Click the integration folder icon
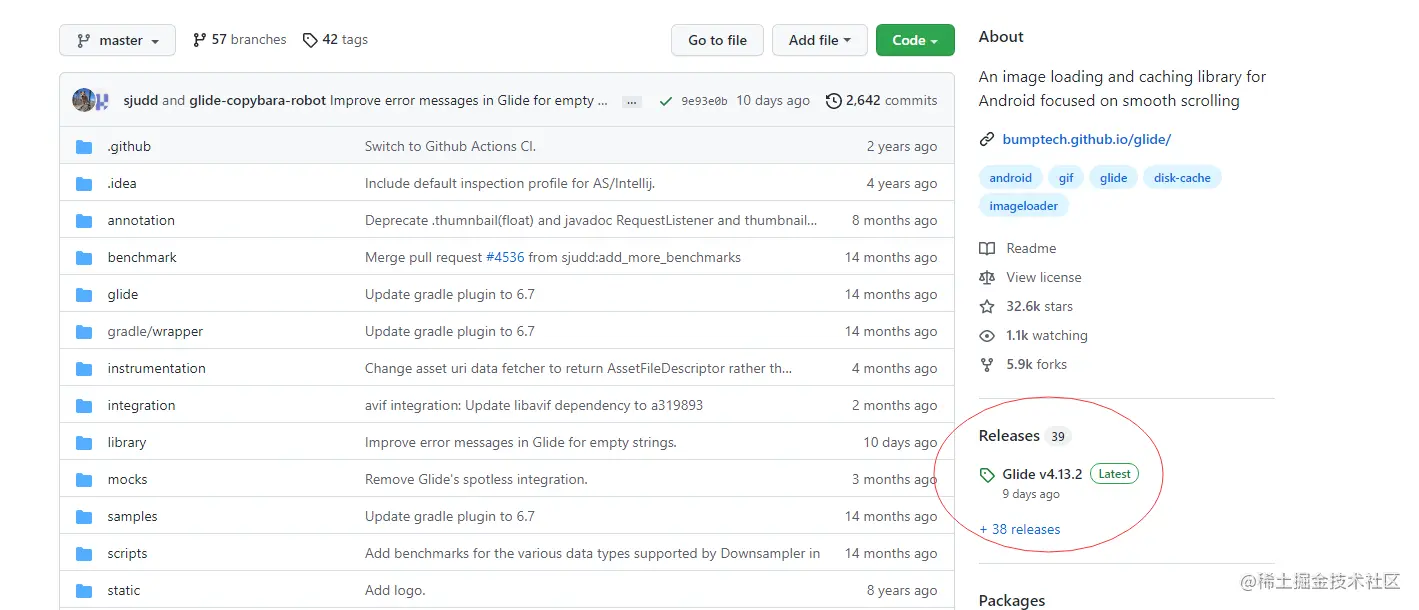 [84, 406]
